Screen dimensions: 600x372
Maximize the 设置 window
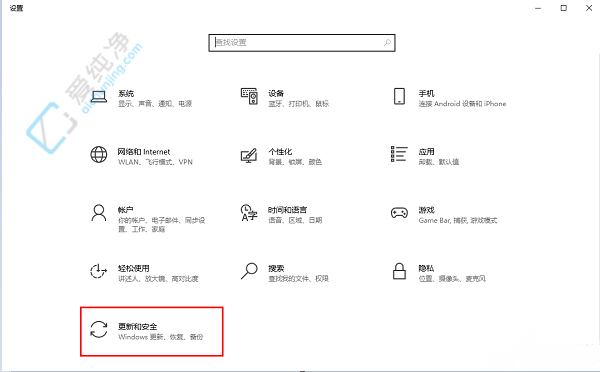tap(564, 8)
